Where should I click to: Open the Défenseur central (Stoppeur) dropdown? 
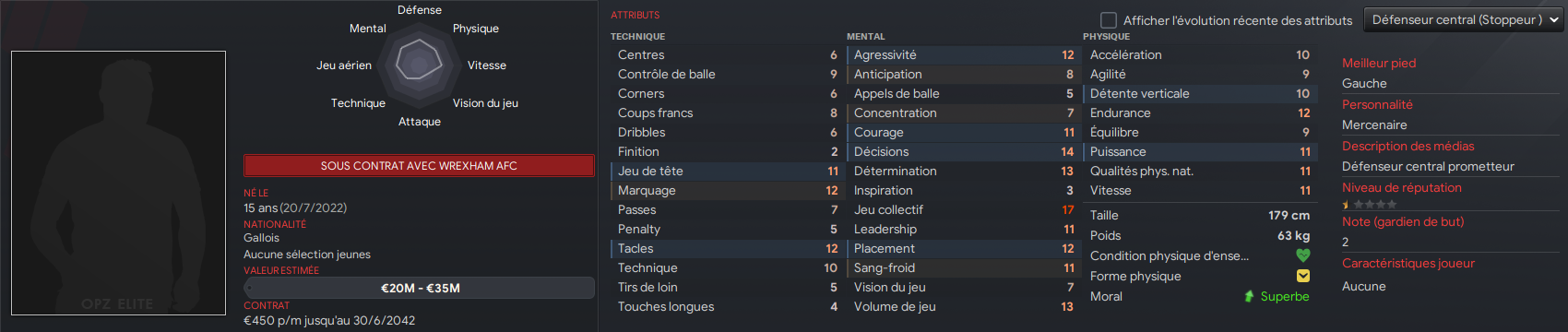(1463, 19)
